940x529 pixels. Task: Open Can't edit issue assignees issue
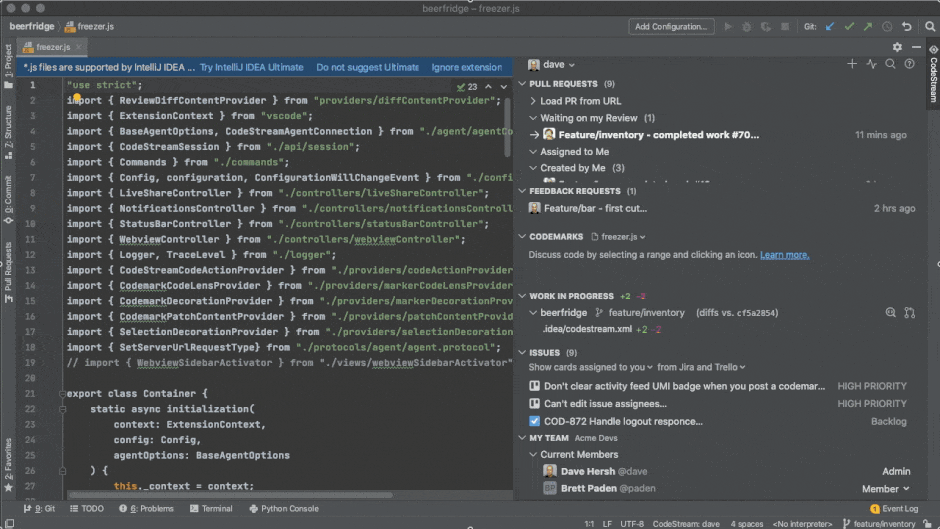605,404
